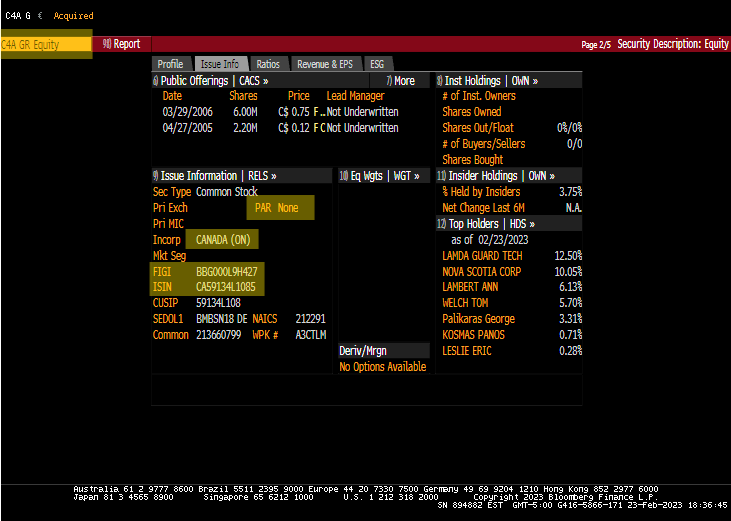Screen dimensions: 731x521
Task: Click the C$ 0.75 price value
Action: tap(294, 112)
